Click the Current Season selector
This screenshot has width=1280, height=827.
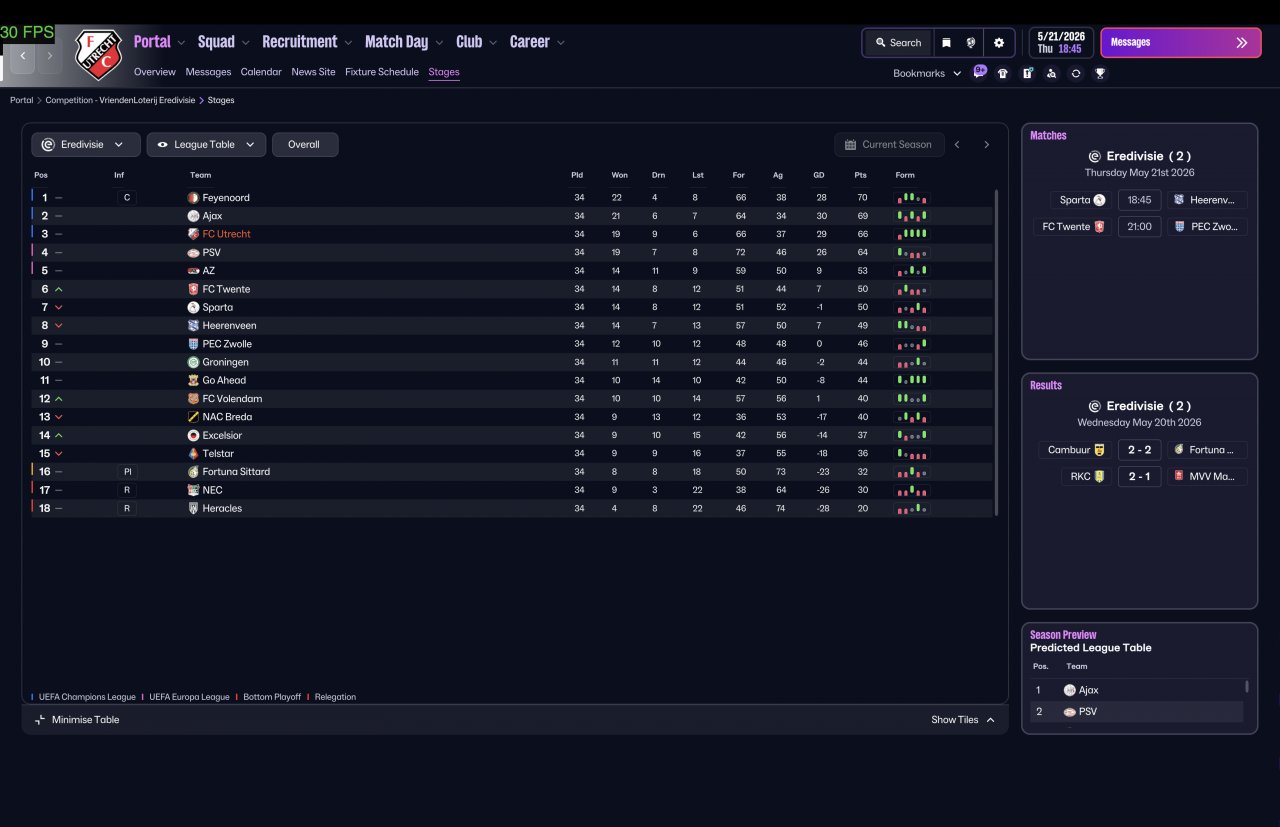pyautogui.click(x=889, y=145)
